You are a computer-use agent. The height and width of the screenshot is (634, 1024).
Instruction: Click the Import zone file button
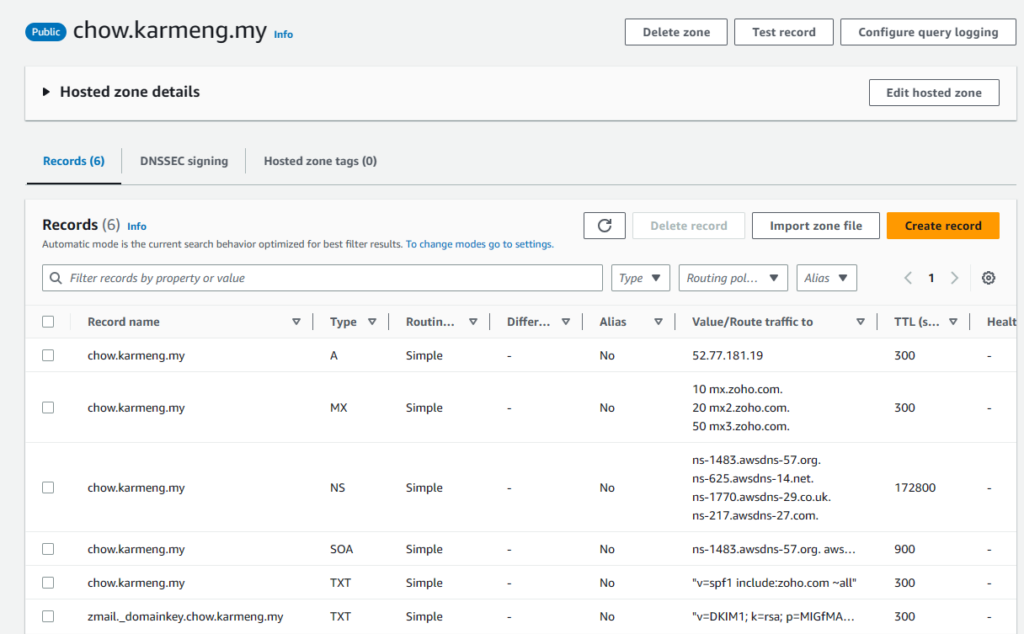point(816,226)
